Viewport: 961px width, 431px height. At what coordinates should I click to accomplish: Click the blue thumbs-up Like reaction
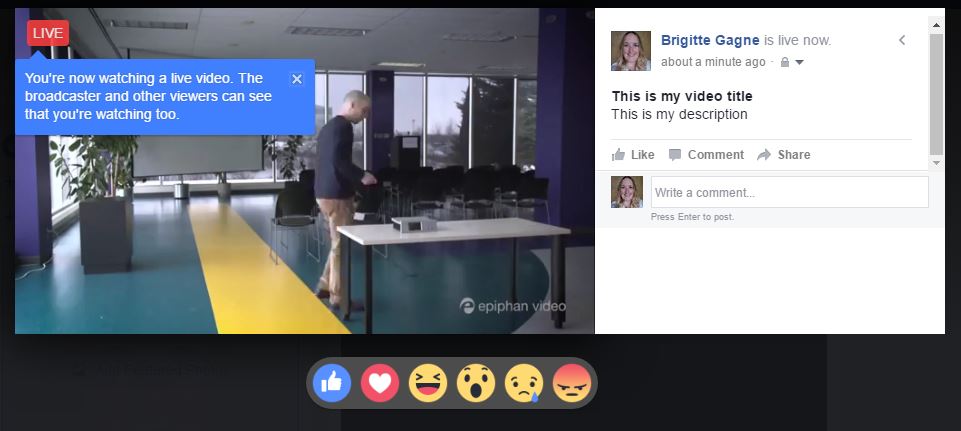(x=332, y=383)
